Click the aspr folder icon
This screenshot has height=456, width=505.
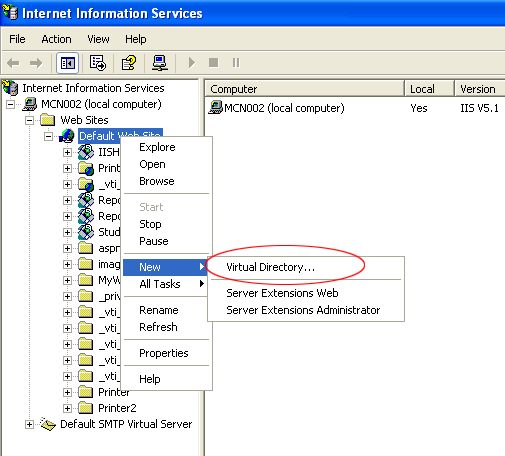(x=86, y=248)
